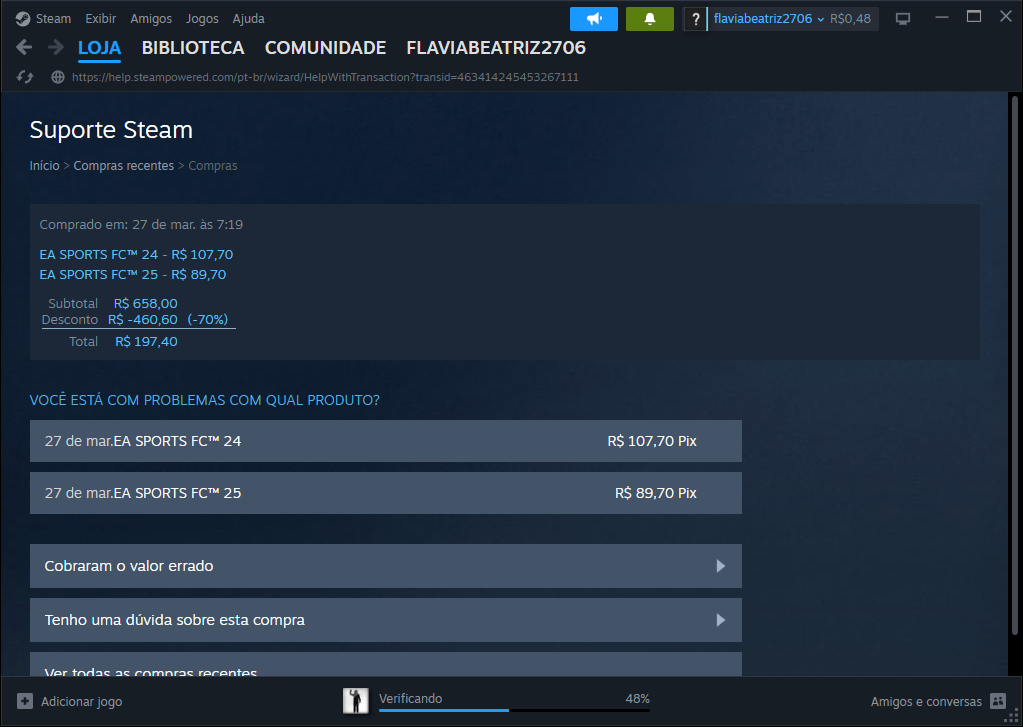
Task: Expand 'Tenho uma dúvida sobre esta compra'
Action: click(385, 620)
